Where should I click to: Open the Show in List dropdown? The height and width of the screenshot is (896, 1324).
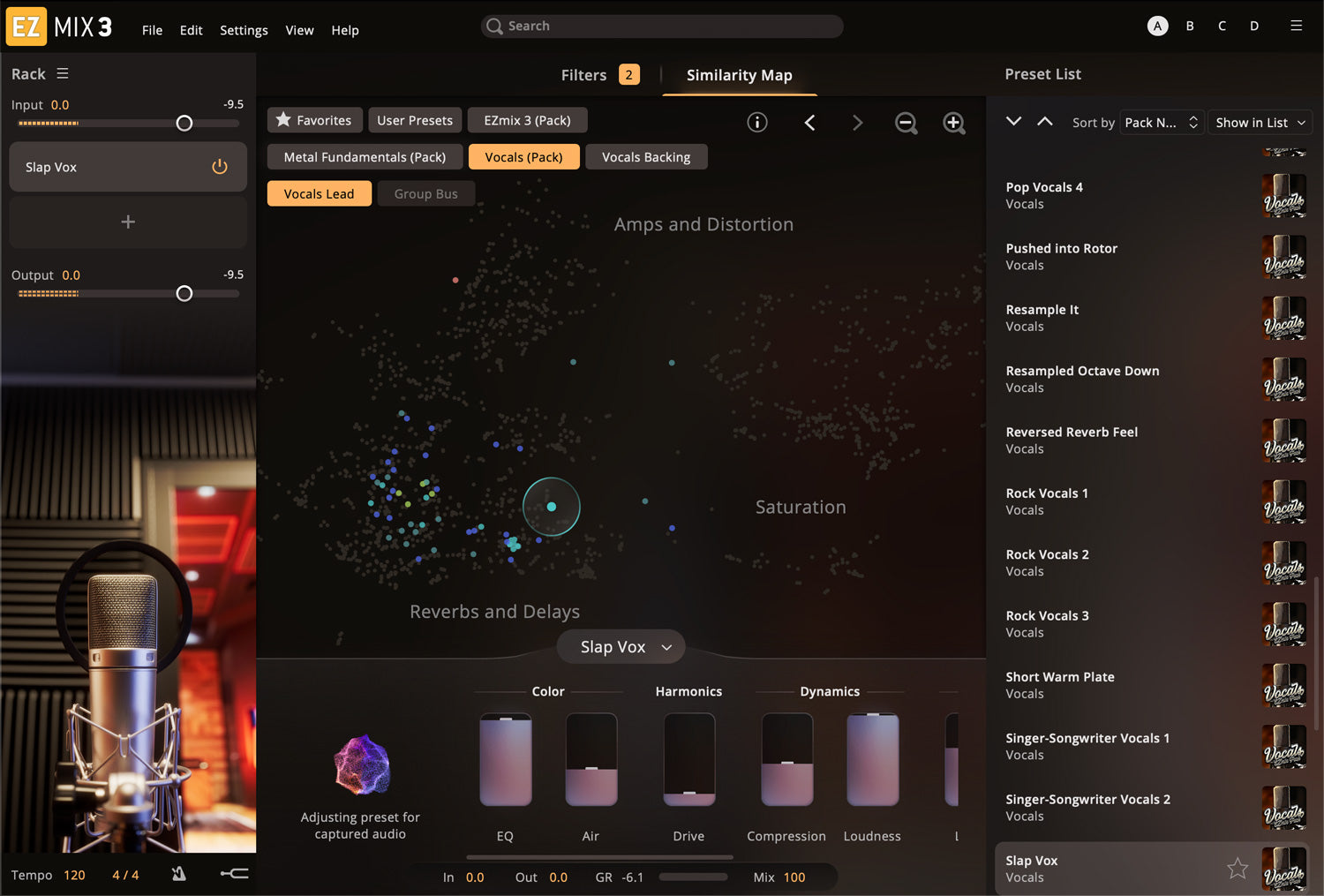[x=1260, y=123]
